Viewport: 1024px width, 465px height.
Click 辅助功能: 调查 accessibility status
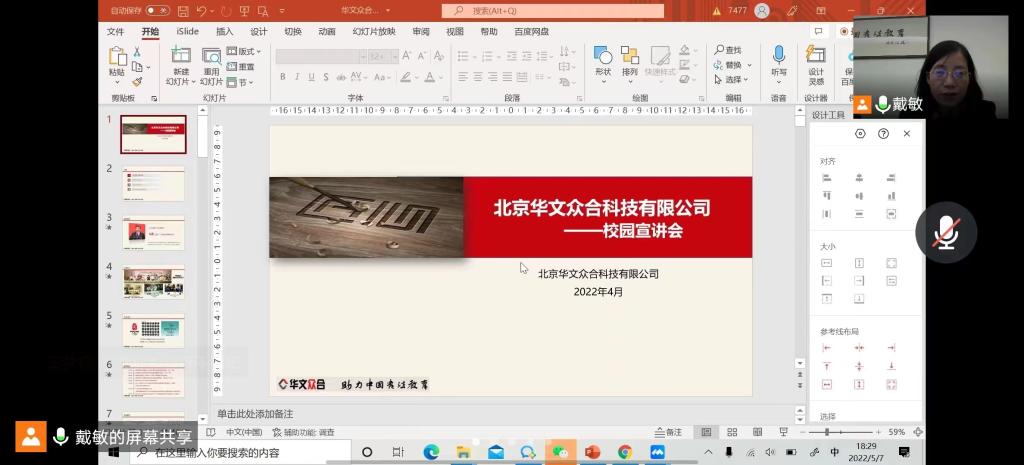304,432
